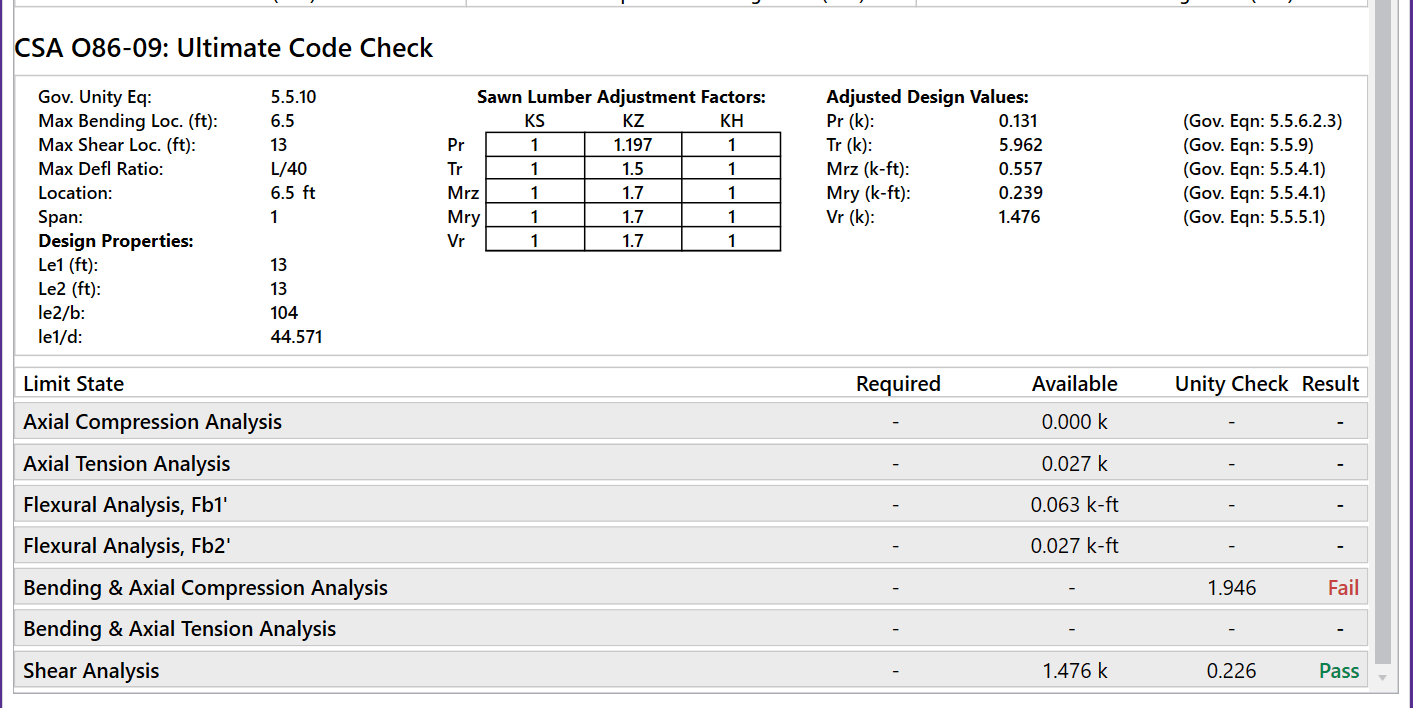1416x708 pixels.
Task: Click the Gov. Eqn 5.5.5.1 reference
Action: (x=1254, y=217)
